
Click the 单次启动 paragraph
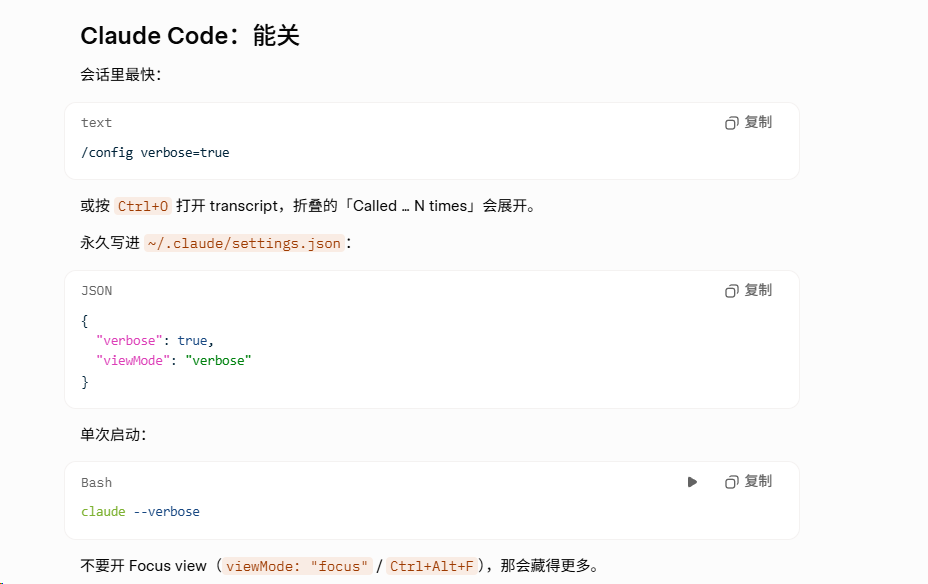113,435
